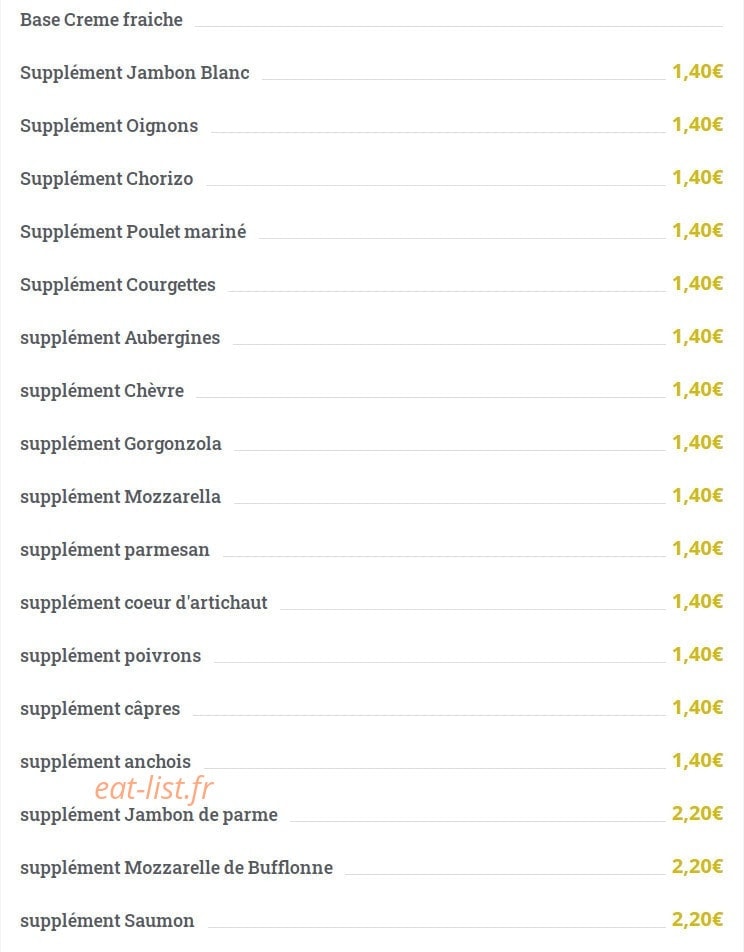Select supplément Aubergines item
The image size is (744, 952).
[120, 338]
